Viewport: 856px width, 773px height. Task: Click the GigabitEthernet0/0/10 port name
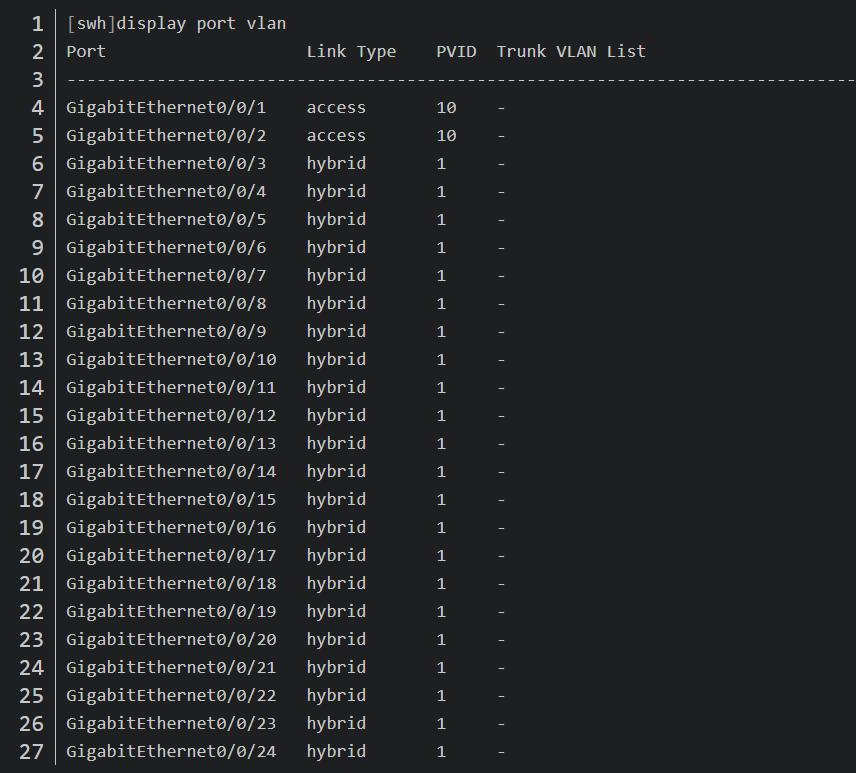[171, 359]
